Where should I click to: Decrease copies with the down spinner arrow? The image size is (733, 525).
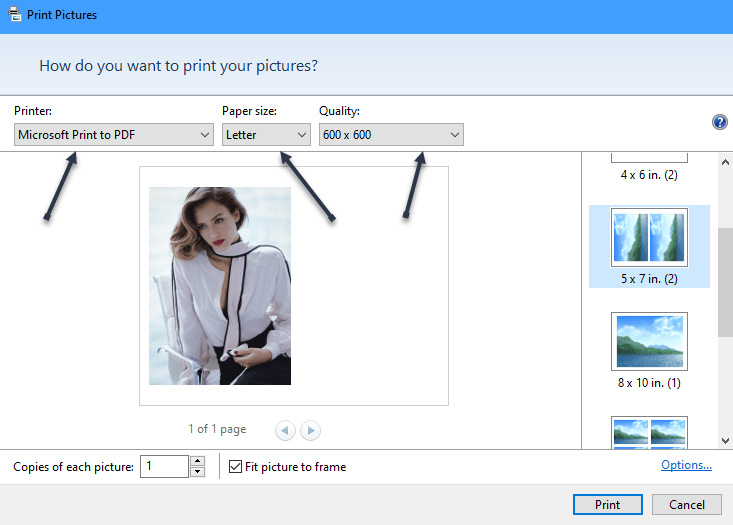197,472
